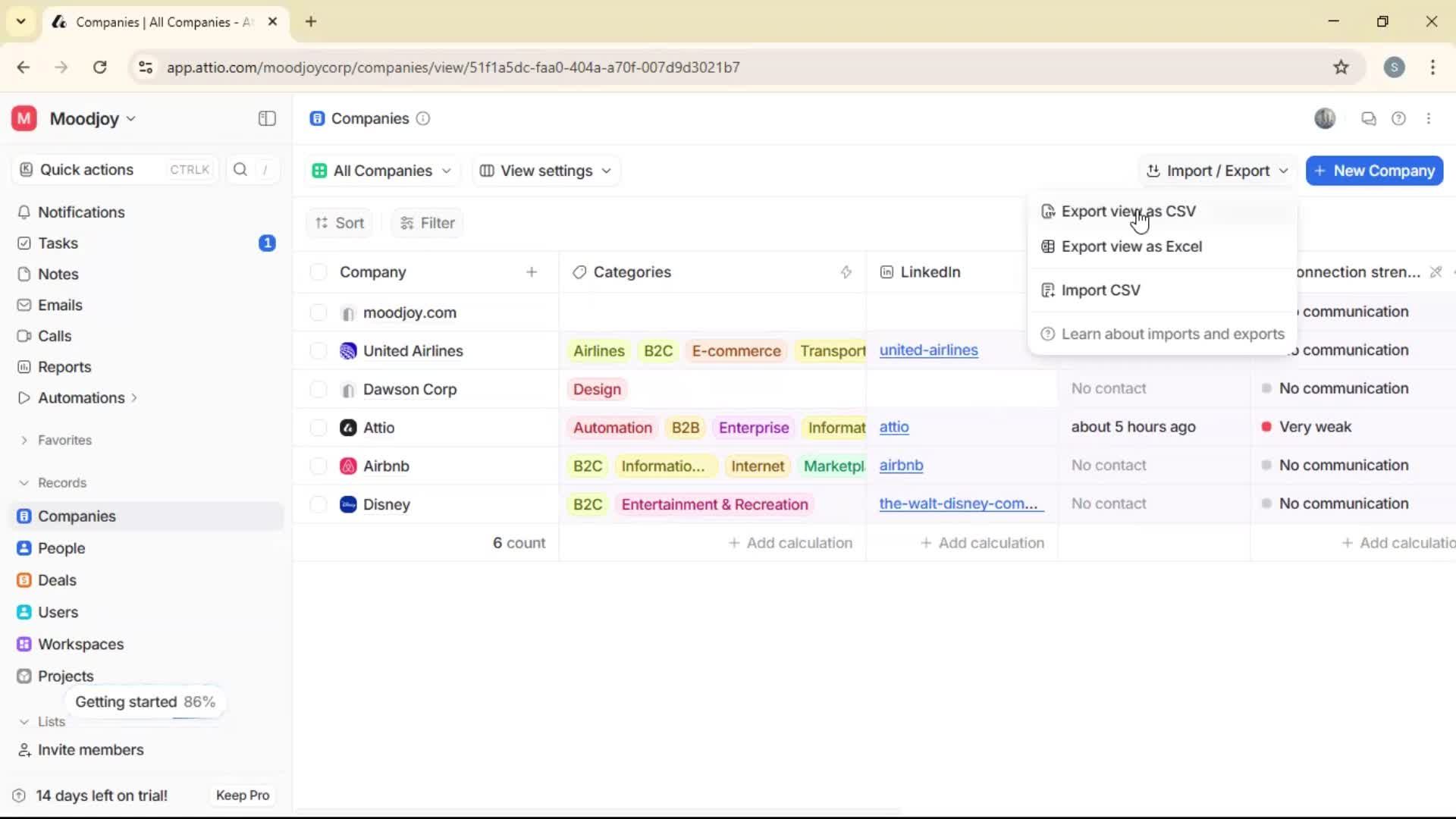Click the Sort button
Image resolution: width=1456 pixels, height=819 pixels.
[x=340, y=223]
